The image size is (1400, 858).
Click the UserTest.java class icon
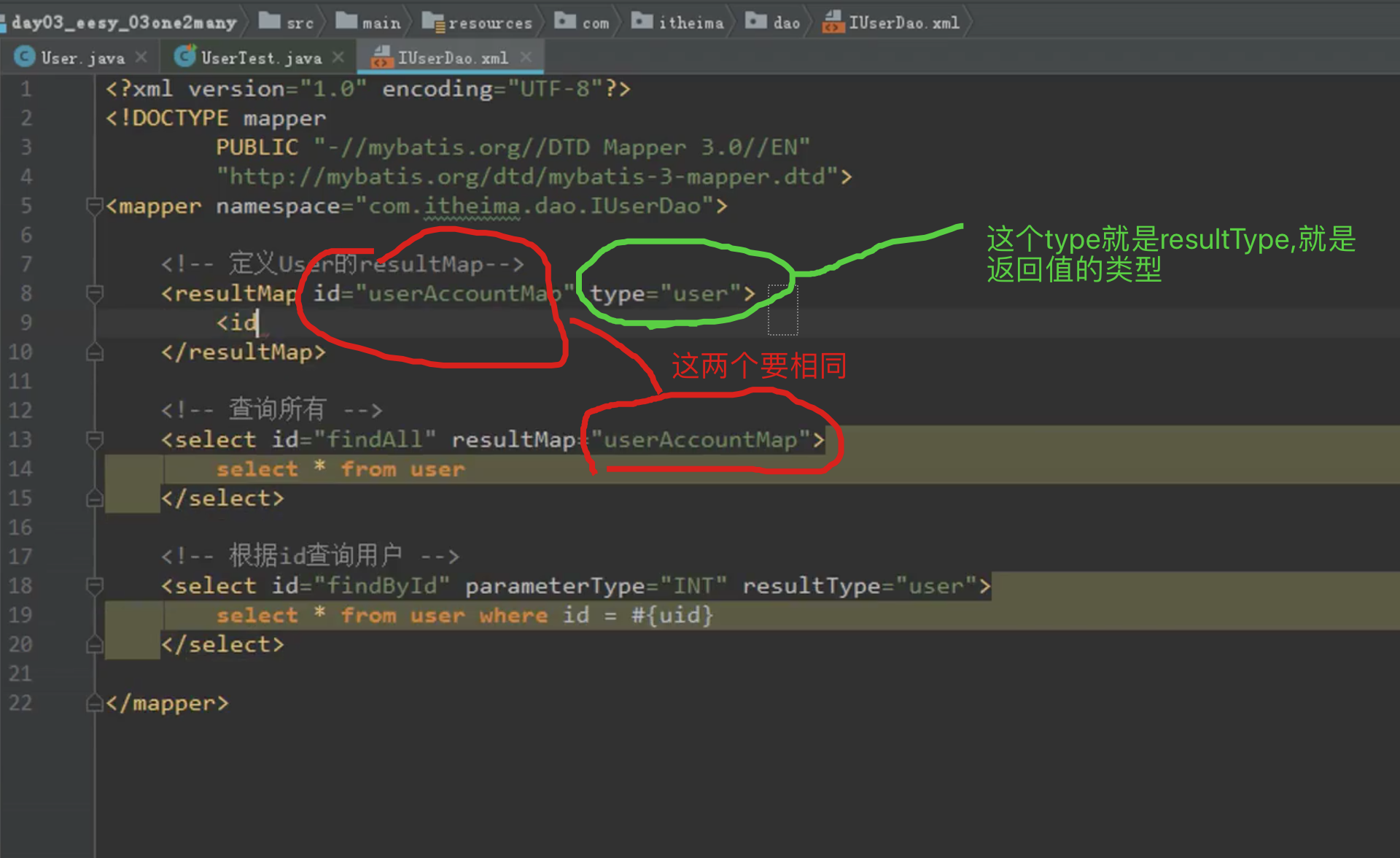[x=184, y=56]
